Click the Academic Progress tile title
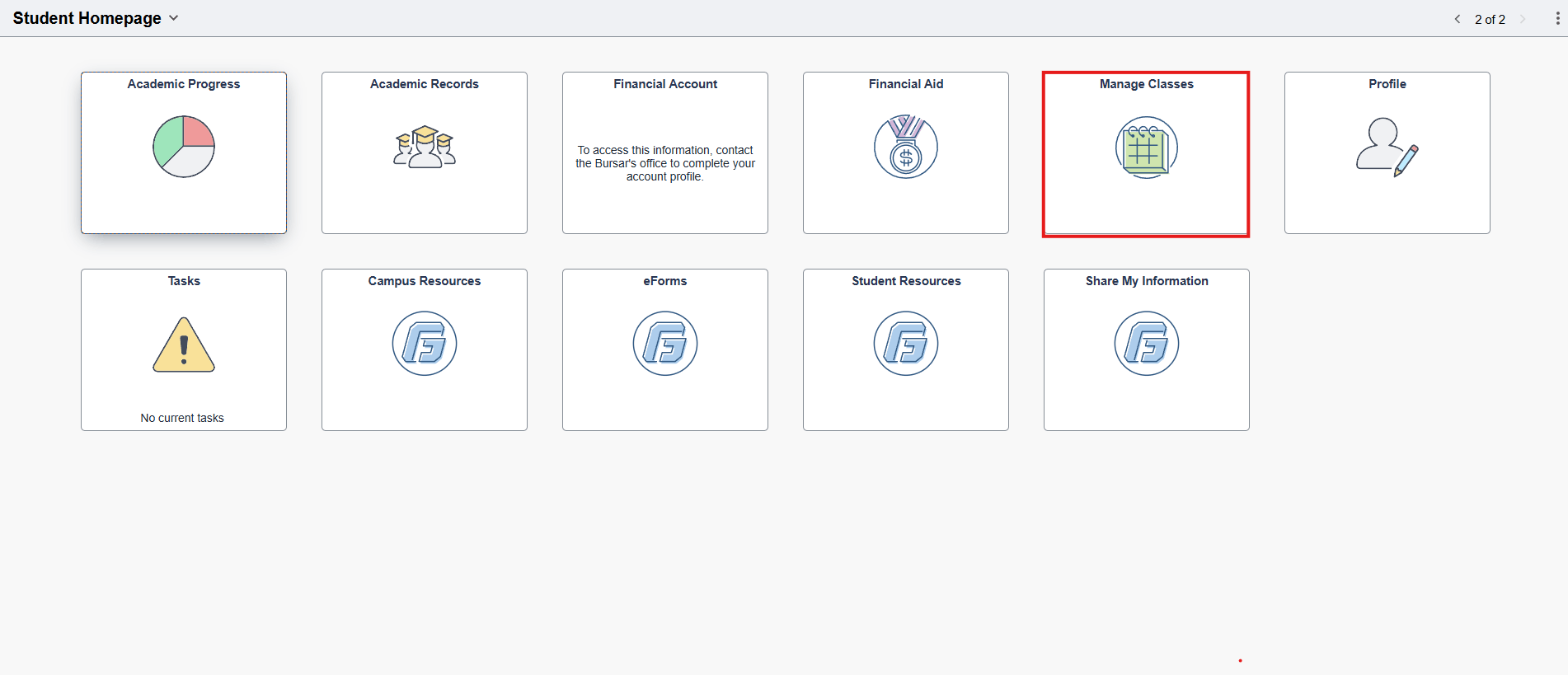Image resolution: width=1568 pixels, height=675 pixels. tap(184, 84)
